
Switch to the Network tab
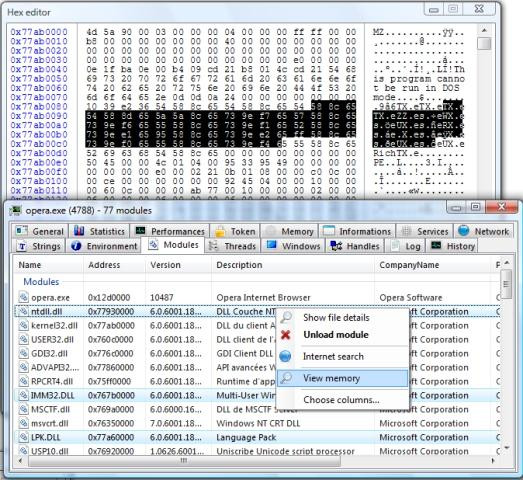coord(483,231)
